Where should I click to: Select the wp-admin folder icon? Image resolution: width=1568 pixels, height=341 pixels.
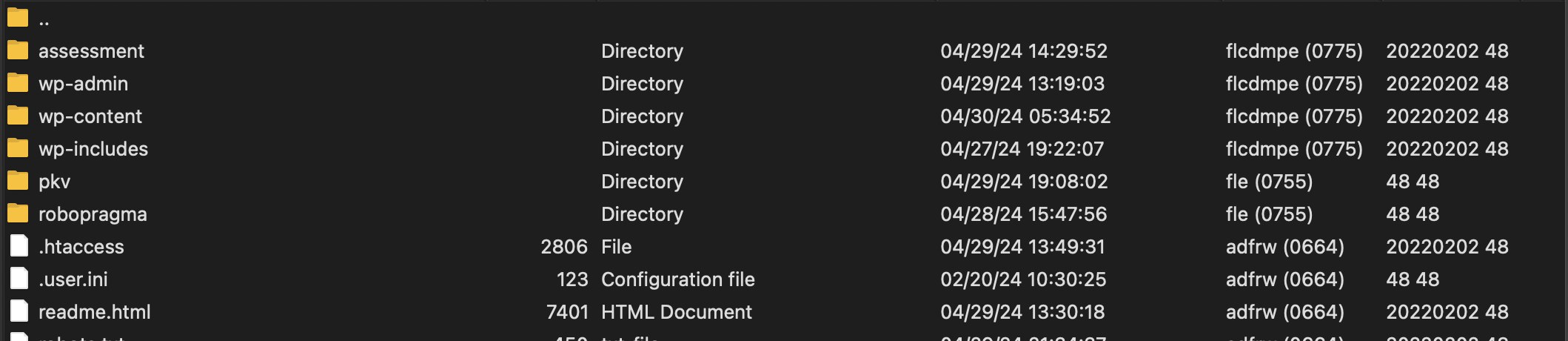tap(18, 83)
